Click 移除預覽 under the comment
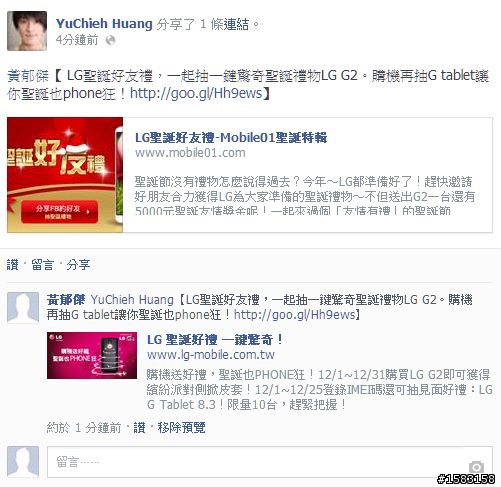 click(181, 427)
